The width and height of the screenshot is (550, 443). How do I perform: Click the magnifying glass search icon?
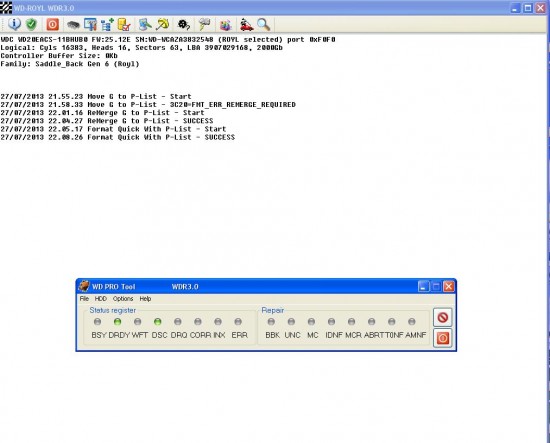pyautogui.click(x=263, y=25)
